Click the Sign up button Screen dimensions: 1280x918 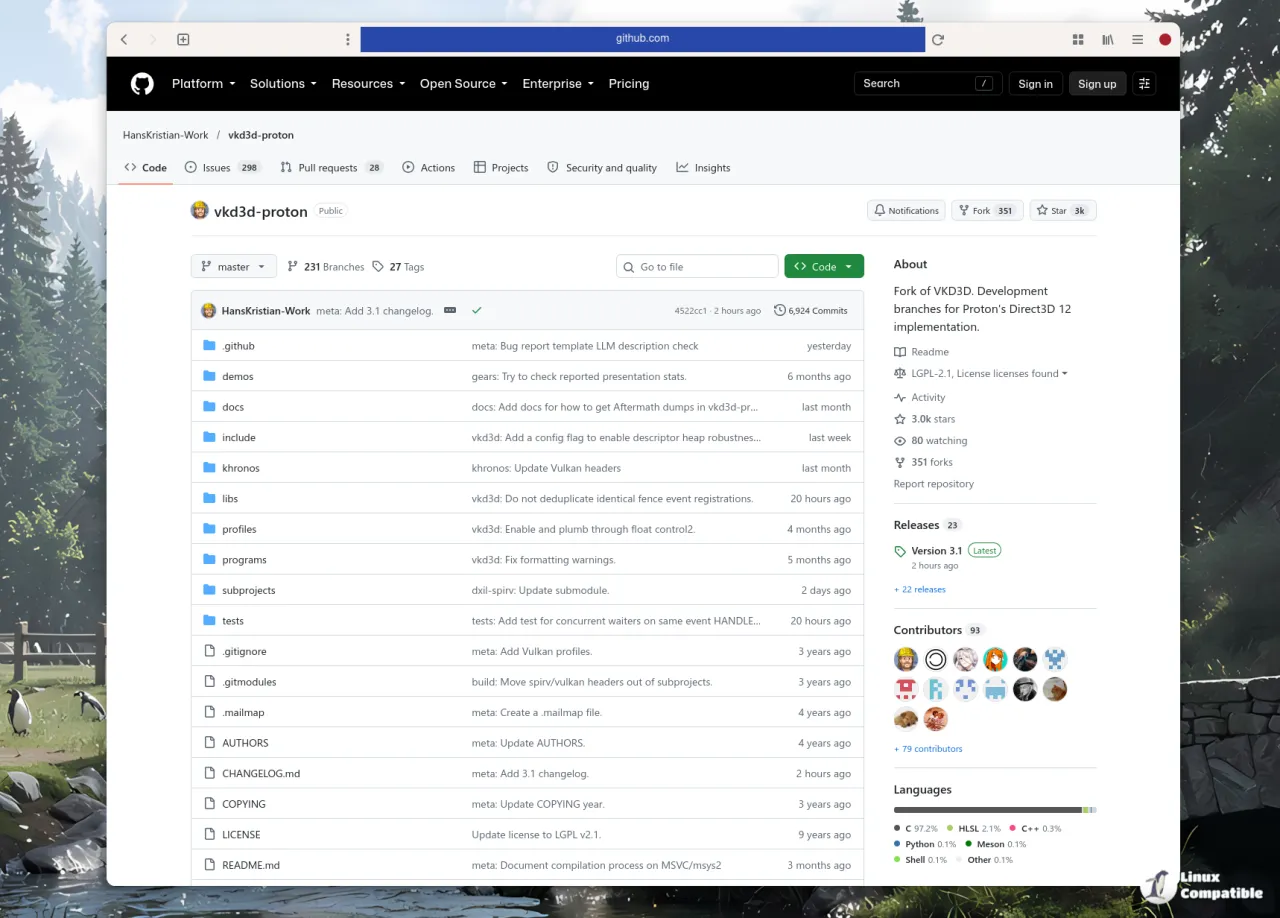tap(1097, 84)
